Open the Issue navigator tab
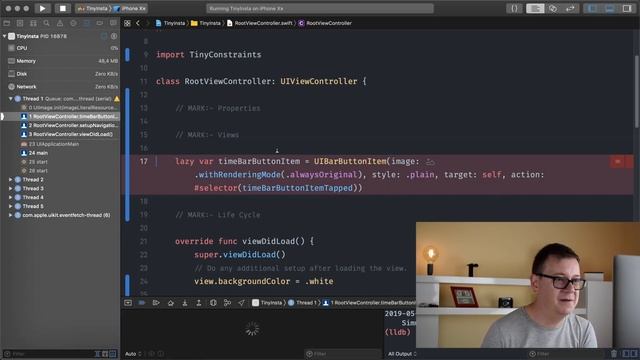The height and width of the screenshot is (360, 640). (x=60, y=23)
